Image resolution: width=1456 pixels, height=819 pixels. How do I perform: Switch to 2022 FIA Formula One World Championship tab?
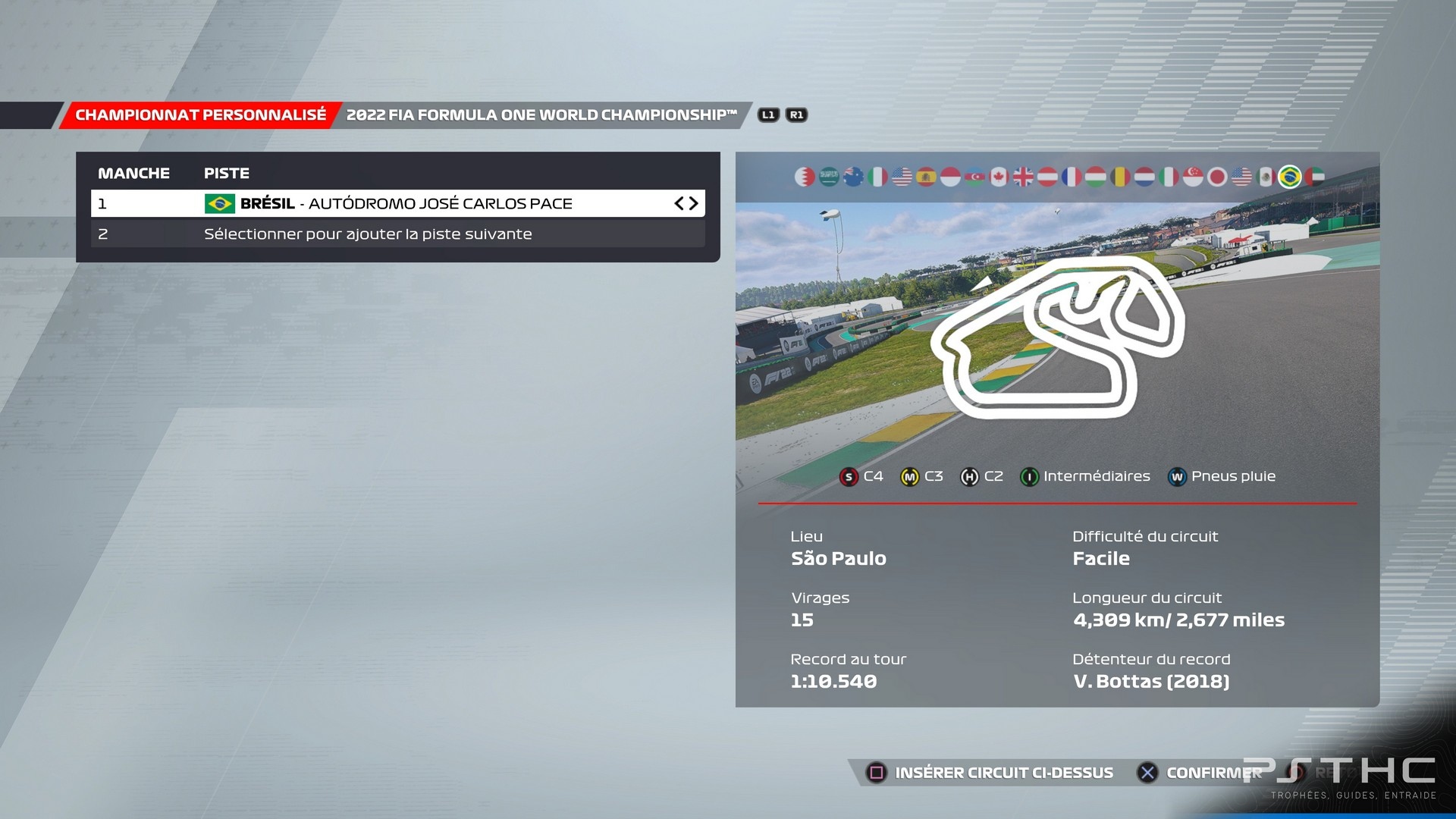point(541,115)
